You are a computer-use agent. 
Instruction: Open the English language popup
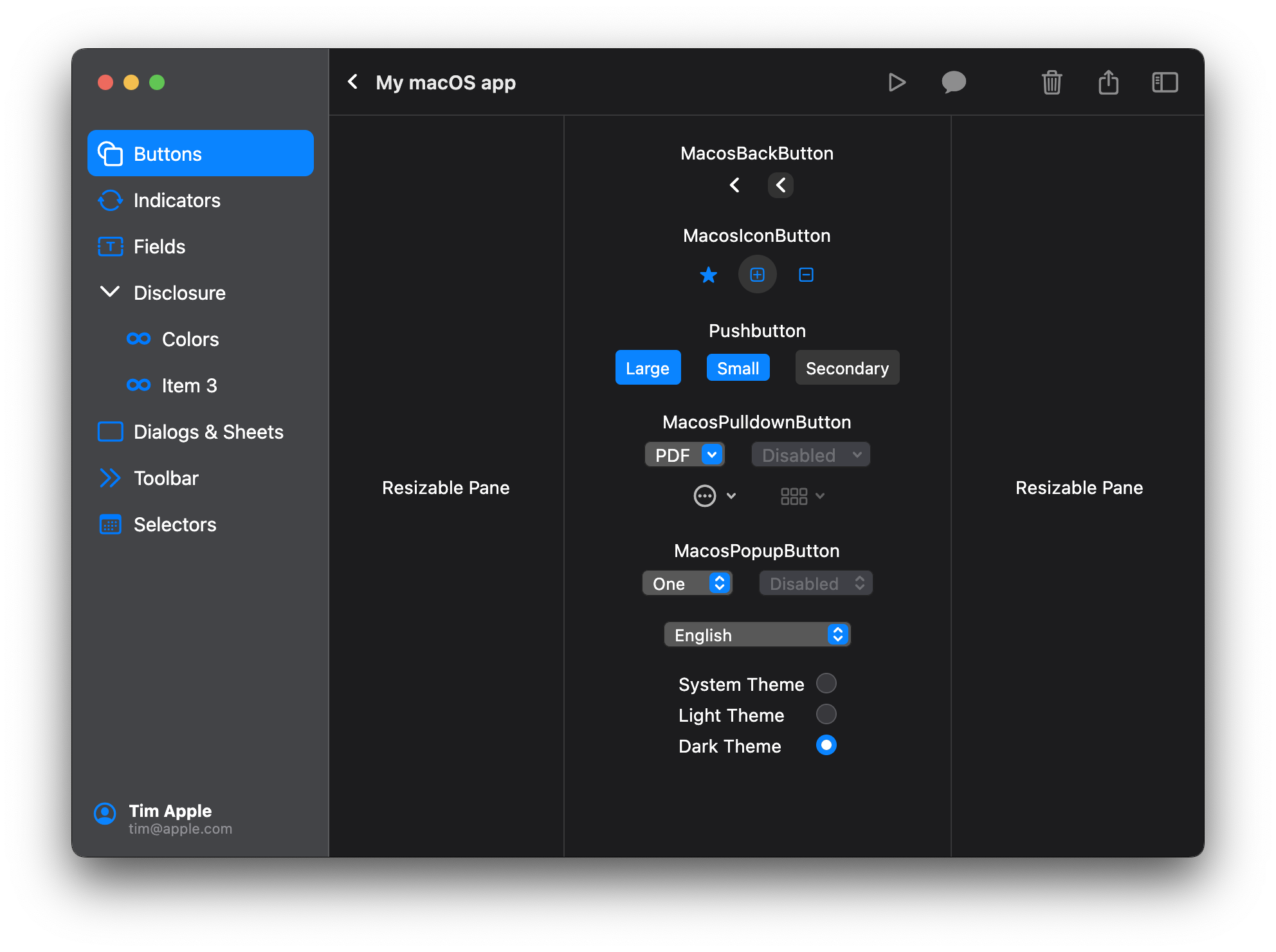[757, 635]
